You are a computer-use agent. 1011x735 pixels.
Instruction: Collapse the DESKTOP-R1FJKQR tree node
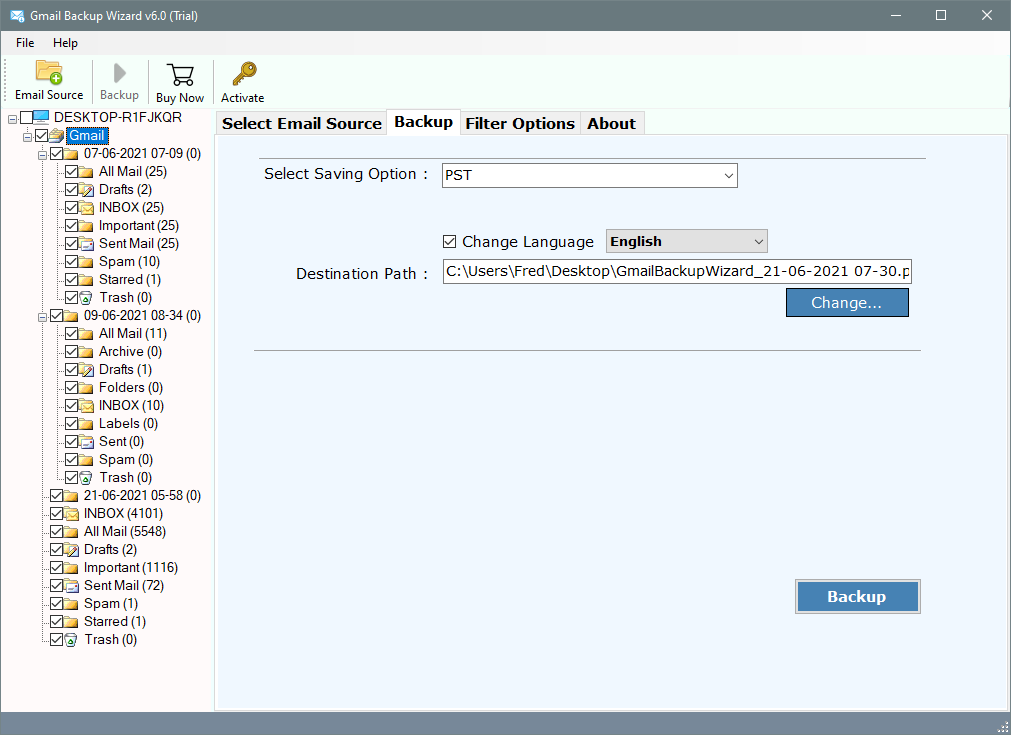[x=12, y=119]
